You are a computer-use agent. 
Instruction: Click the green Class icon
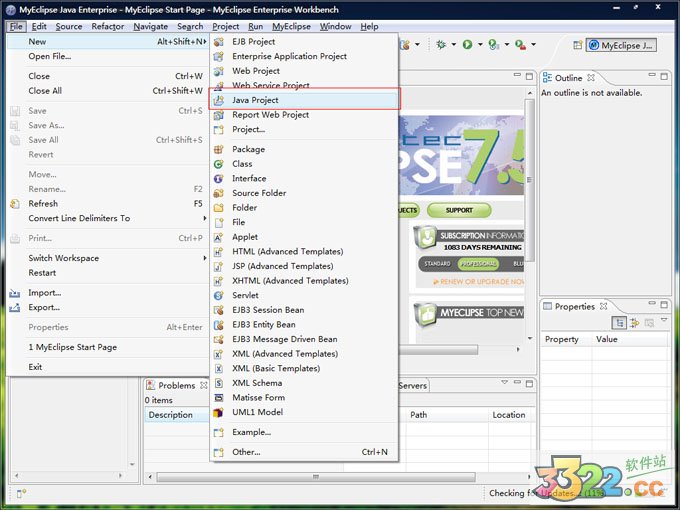pos(219,164)
